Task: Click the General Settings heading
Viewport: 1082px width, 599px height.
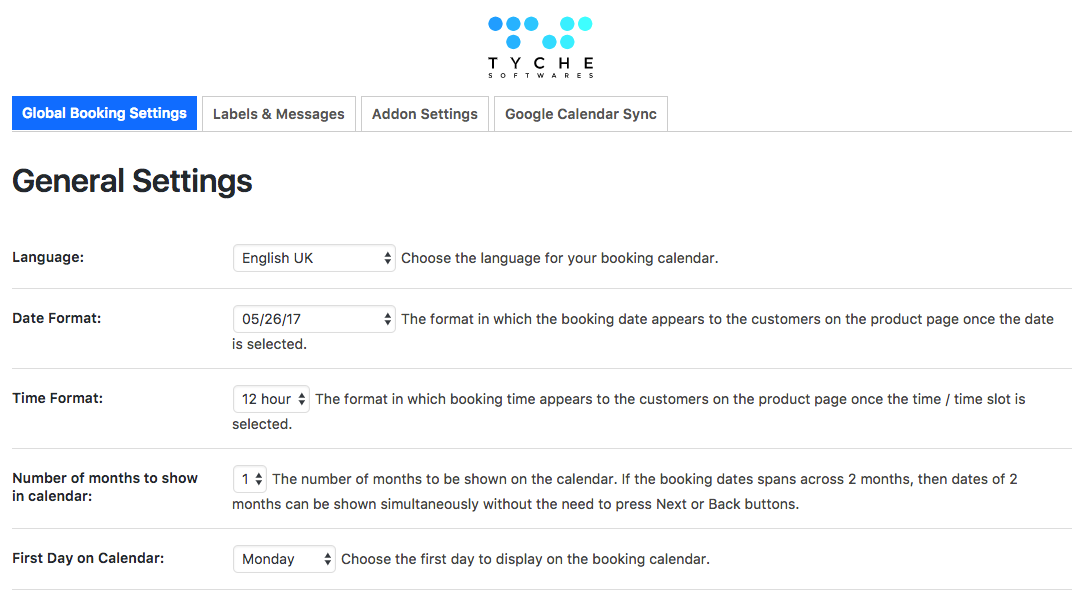Action: coord(132,181)
